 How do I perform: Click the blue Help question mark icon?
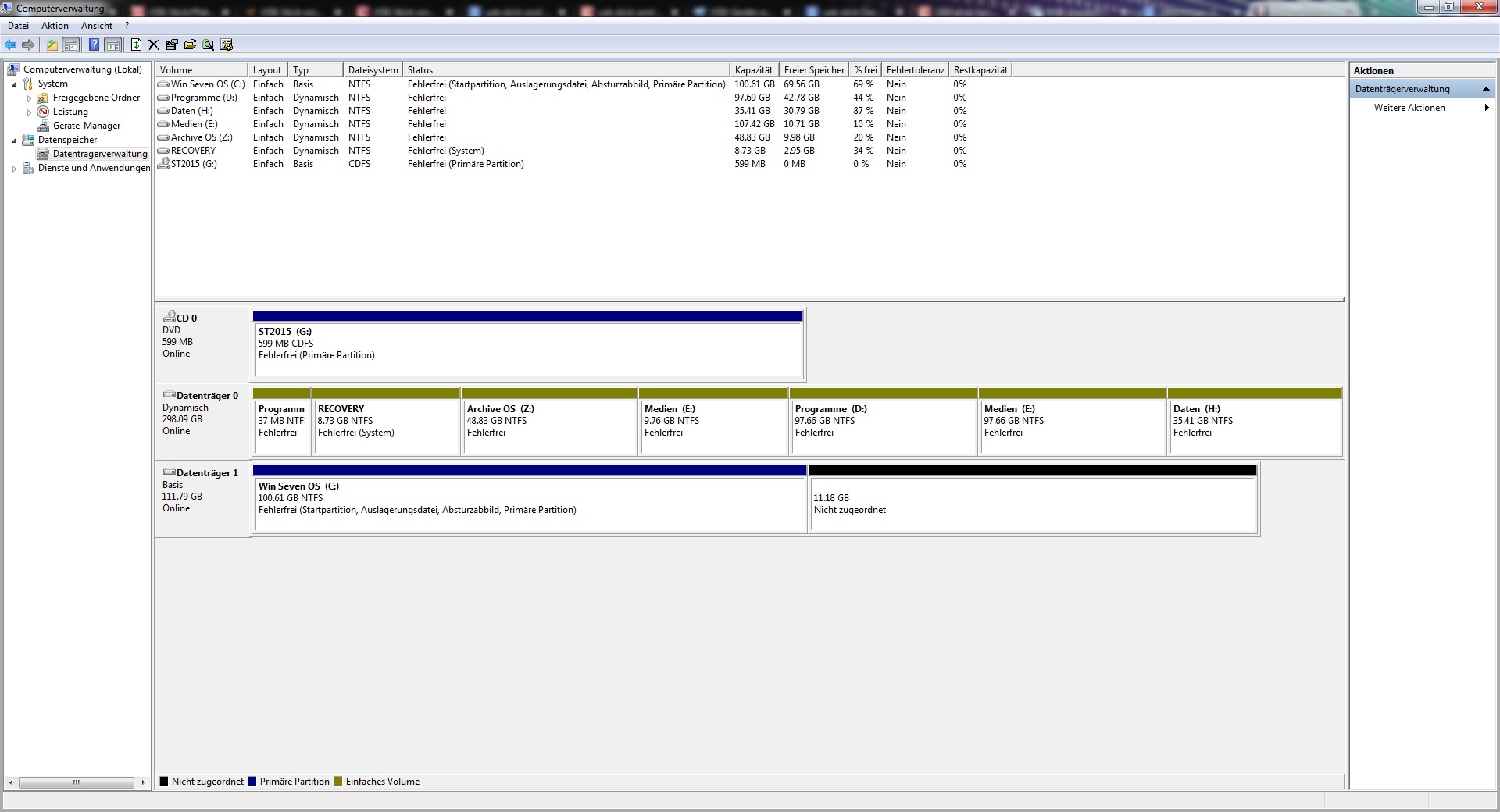94,45
